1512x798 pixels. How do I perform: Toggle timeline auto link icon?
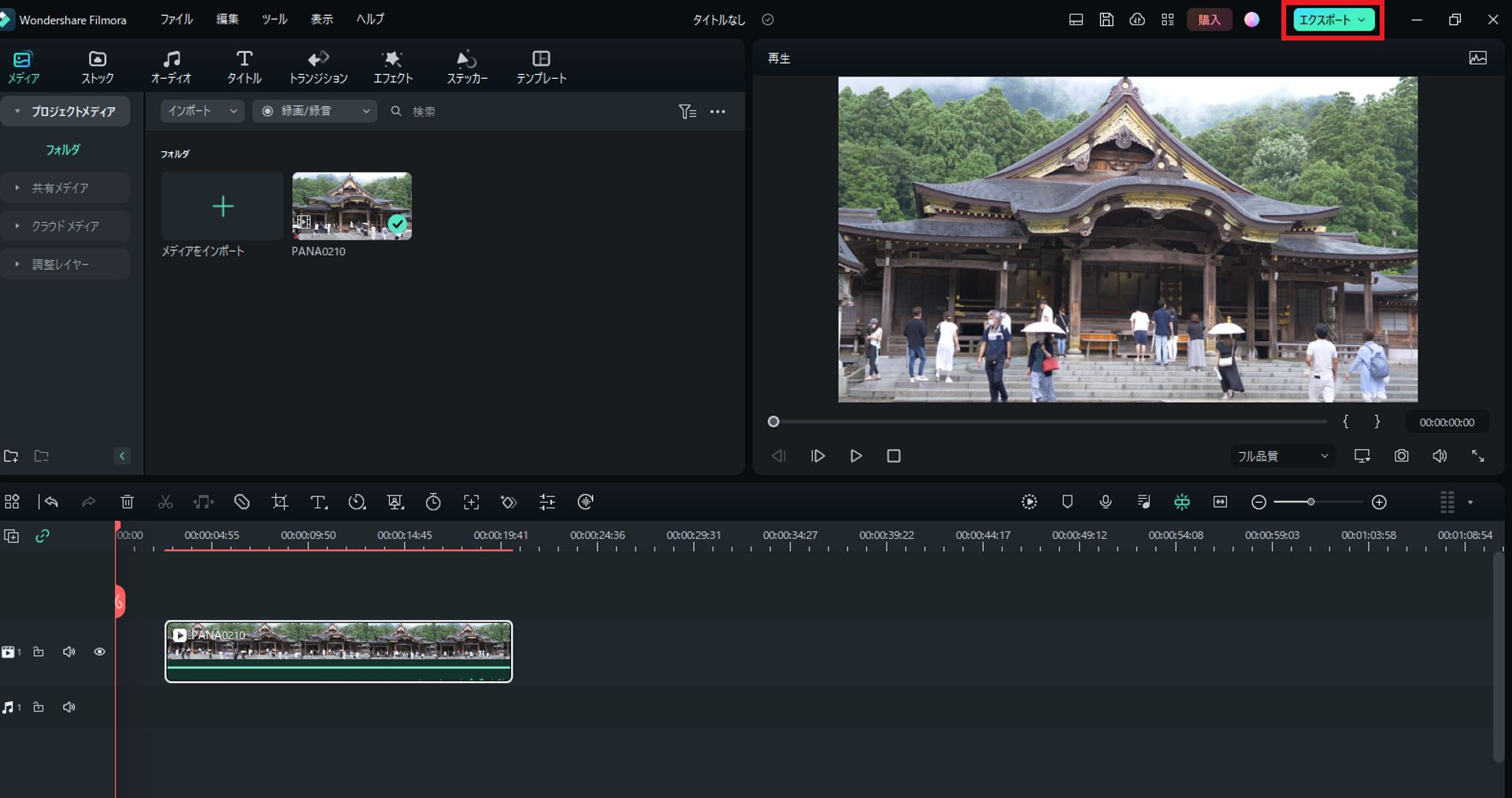click(43, 536)
